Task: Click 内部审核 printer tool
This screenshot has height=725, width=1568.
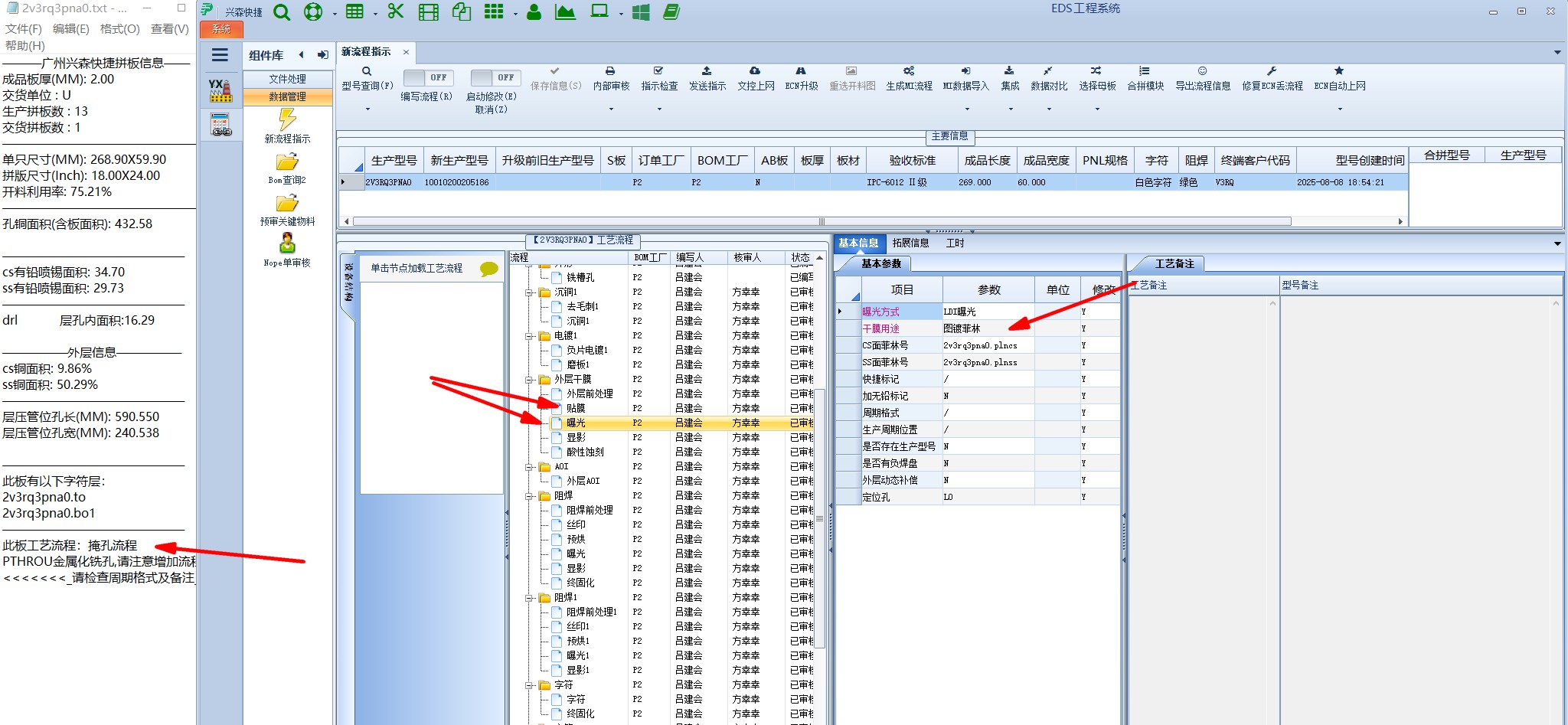Action: (611, 79)
